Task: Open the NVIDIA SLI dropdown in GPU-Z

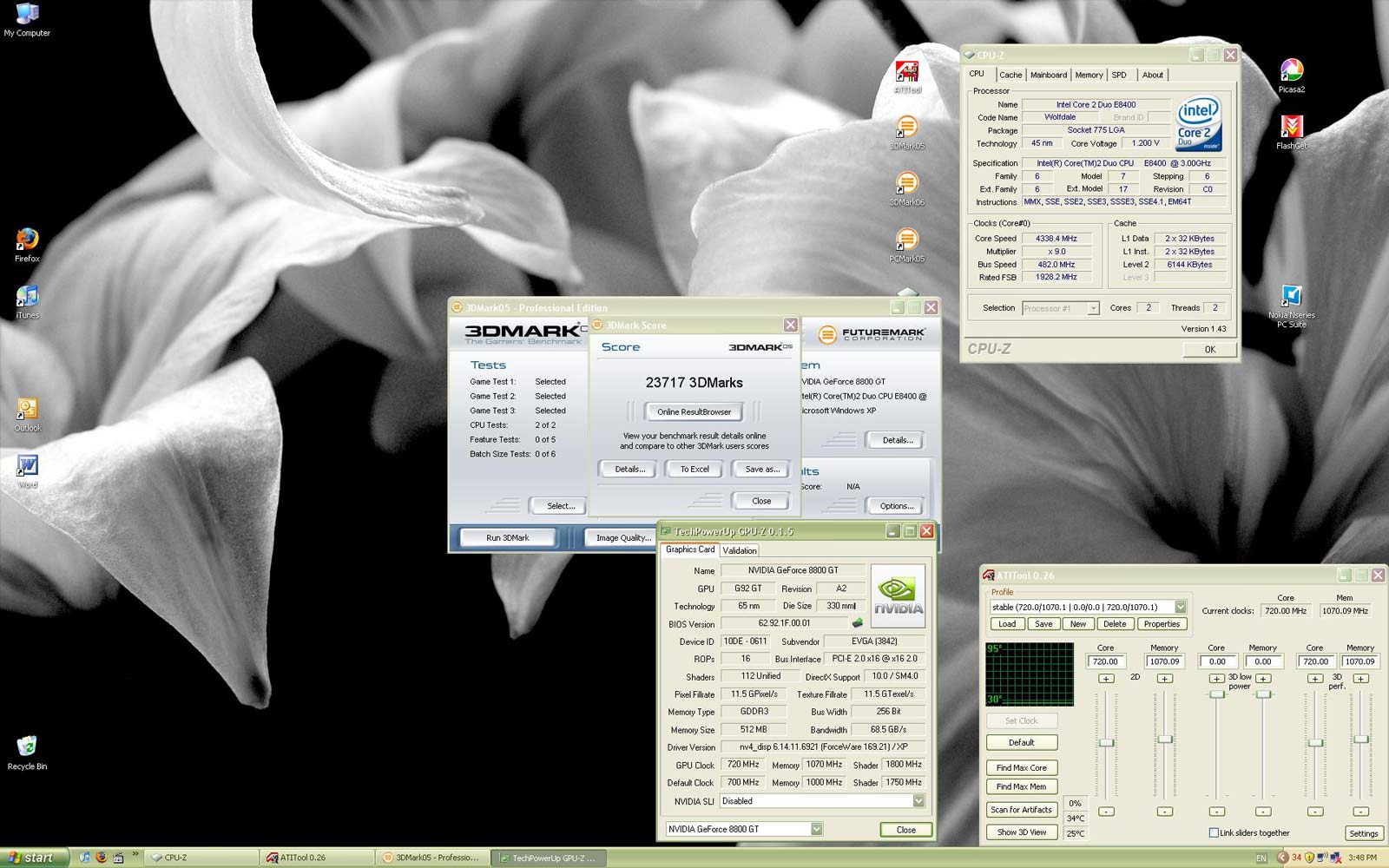Action: click(x=918, y=801)
